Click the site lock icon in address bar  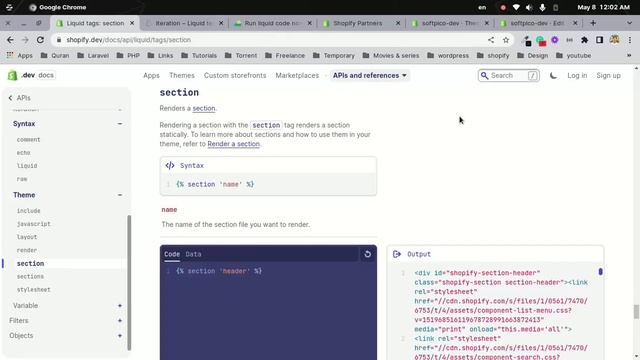click(x=59, y=40)
